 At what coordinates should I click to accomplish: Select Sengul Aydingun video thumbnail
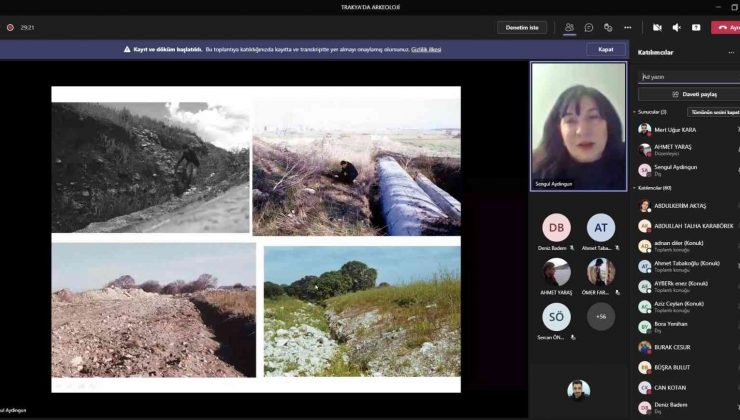click(578, 126)
